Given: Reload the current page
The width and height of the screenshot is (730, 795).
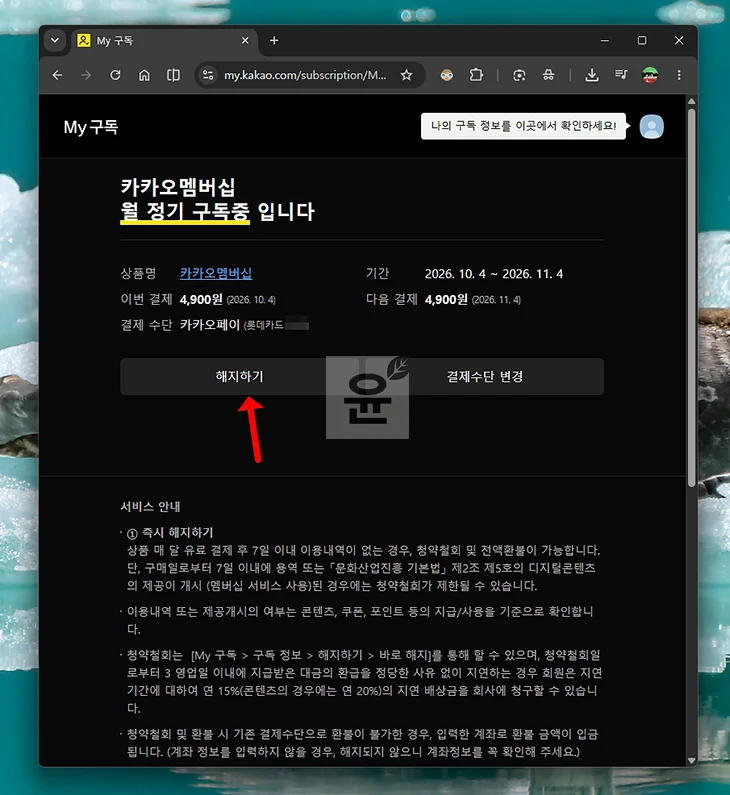Looking at the screenshot, I should [x=116, y=76].
